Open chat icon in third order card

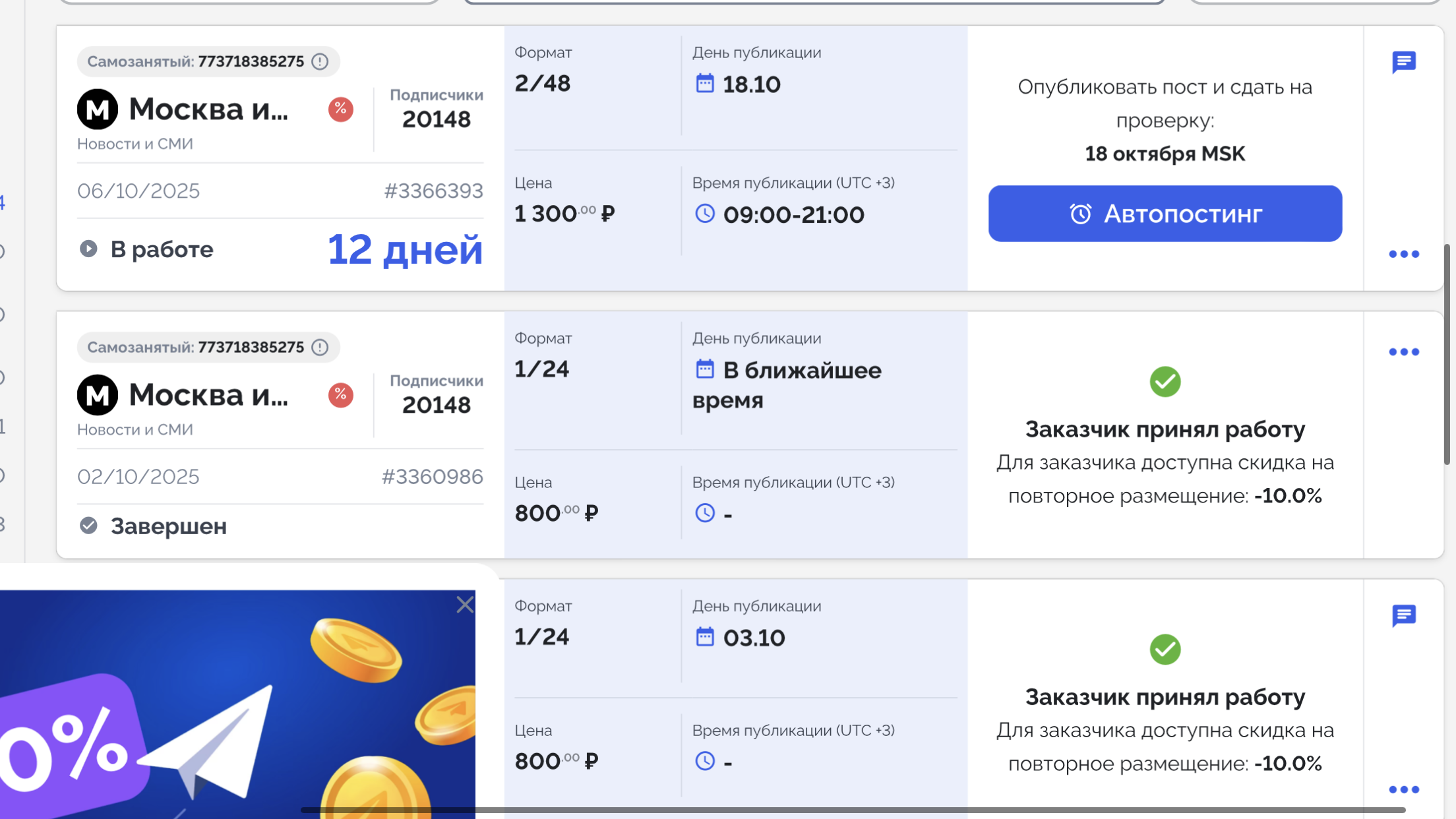tap(1404, 616)
